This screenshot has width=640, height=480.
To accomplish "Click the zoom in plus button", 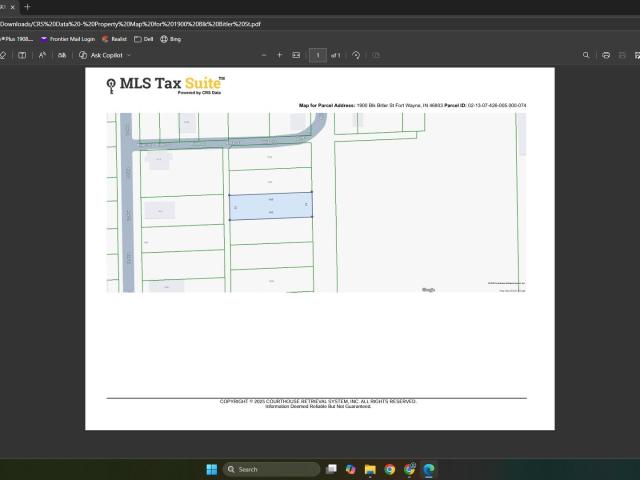I will pos(279,55).
